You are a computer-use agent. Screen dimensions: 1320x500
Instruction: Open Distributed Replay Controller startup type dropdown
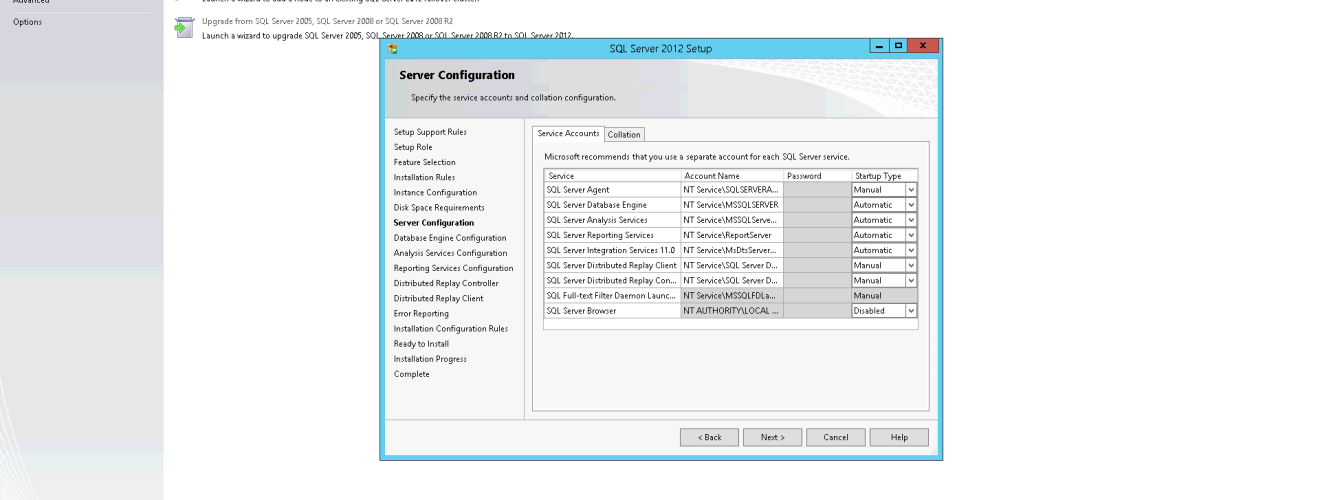[911, 281]
